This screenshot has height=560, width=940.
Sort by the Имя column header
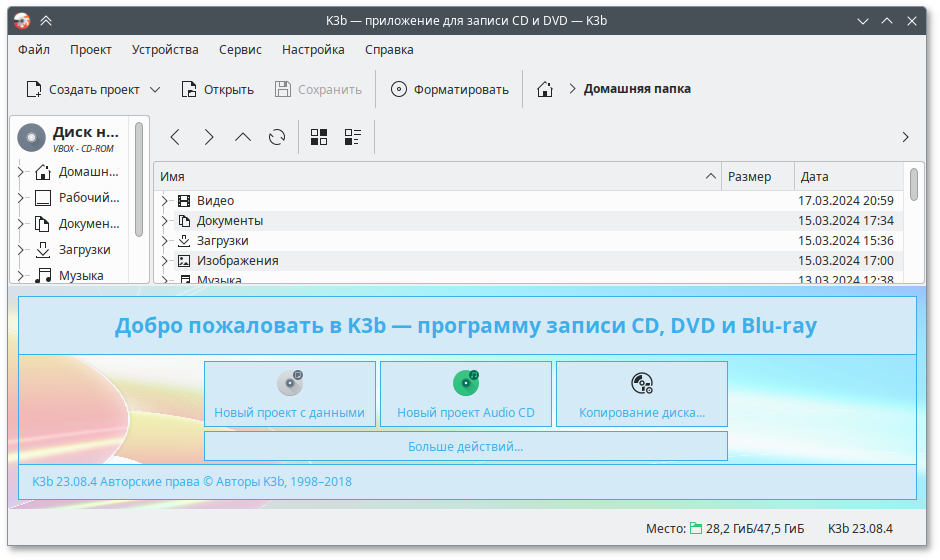pyautogui.click(x=438, y=176)
